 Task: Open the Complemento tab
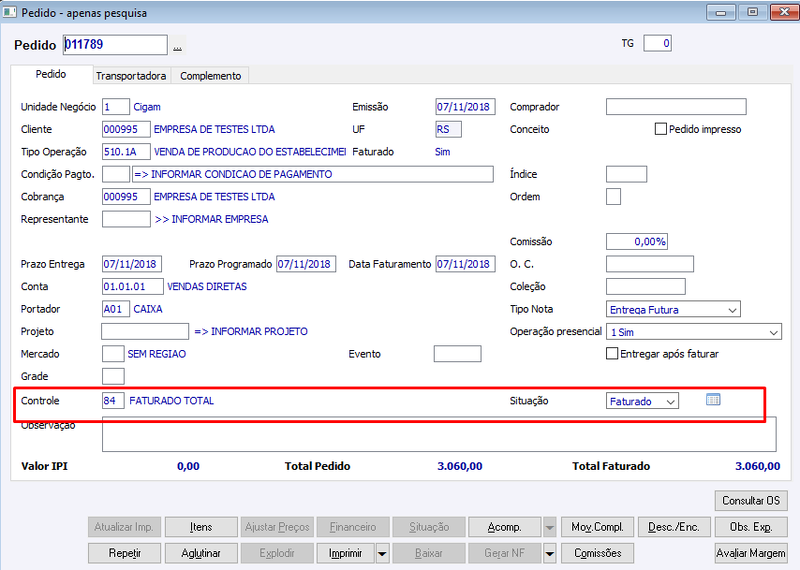point(211,76)
